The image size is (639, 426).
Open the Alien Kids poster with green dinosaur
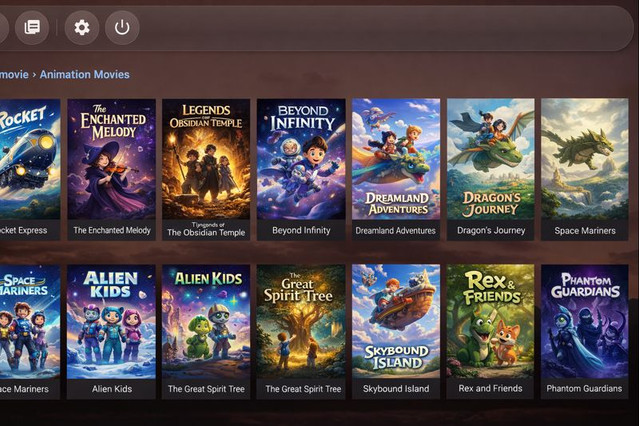click(206, 322)
